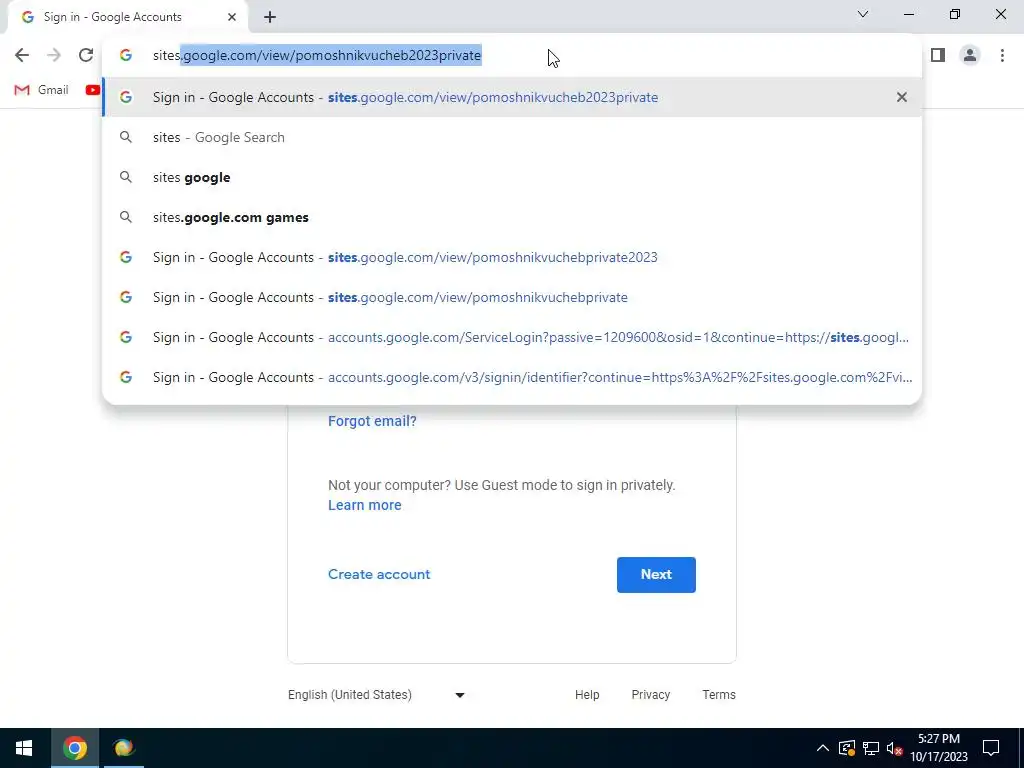Image resolution: width=1024 pixels, height=768 pixels.
Task: Click inside the address bar URL text
Action: tap(317, 56)
